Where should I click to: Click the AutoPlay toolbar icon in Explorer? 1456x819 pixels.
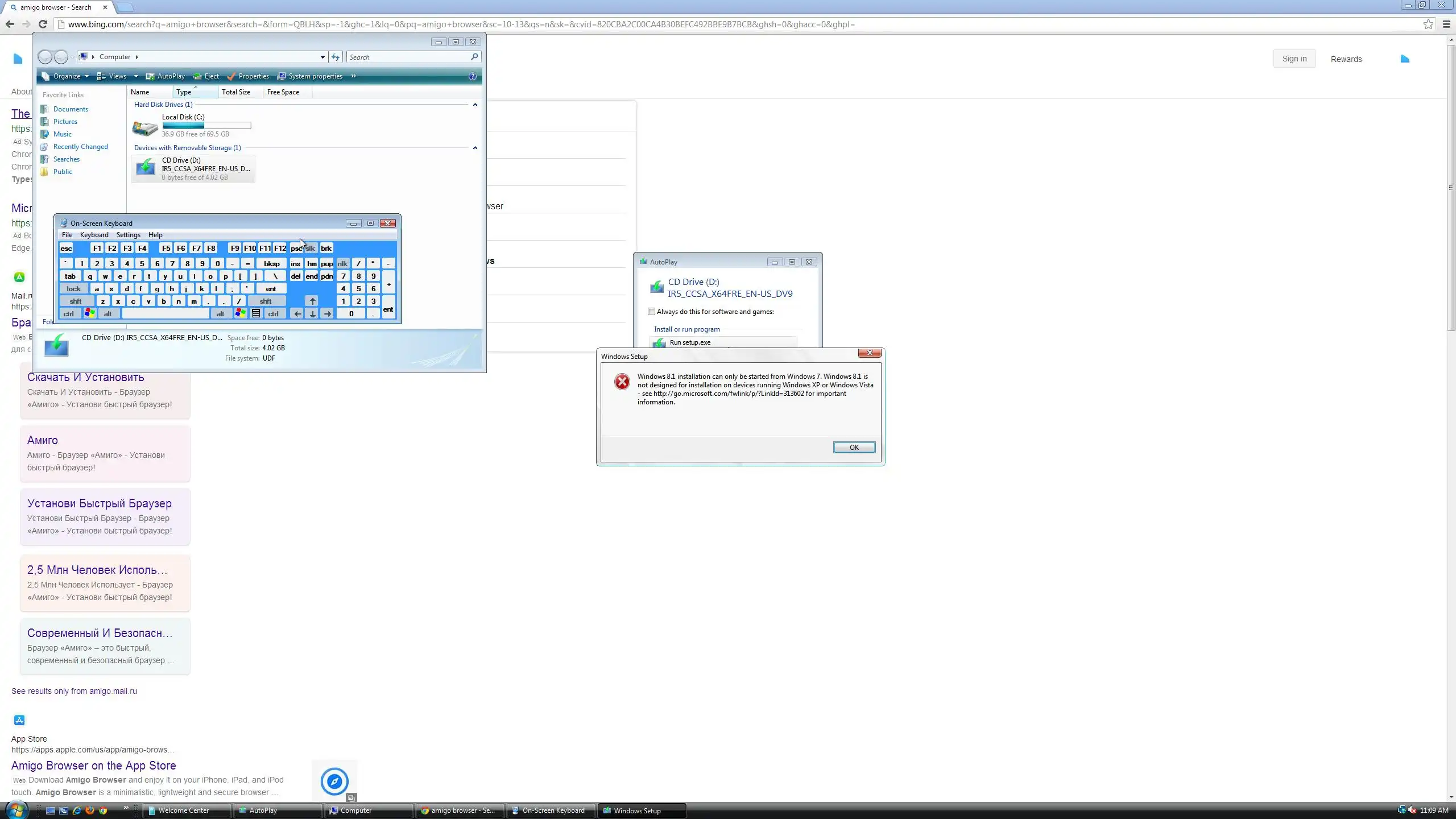point(150,76)
